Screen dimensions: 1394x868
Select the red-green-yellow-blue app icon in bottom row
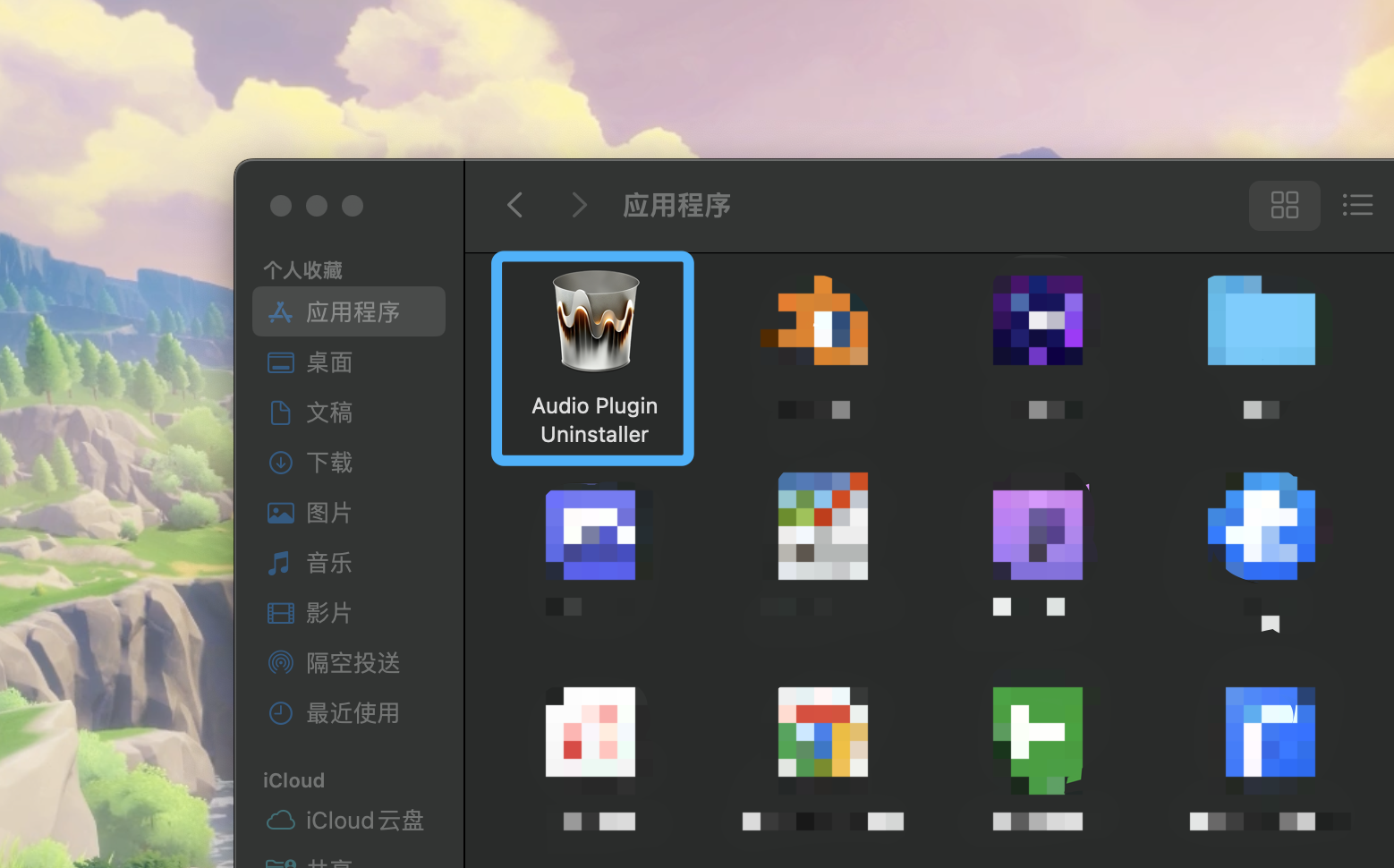823,732
